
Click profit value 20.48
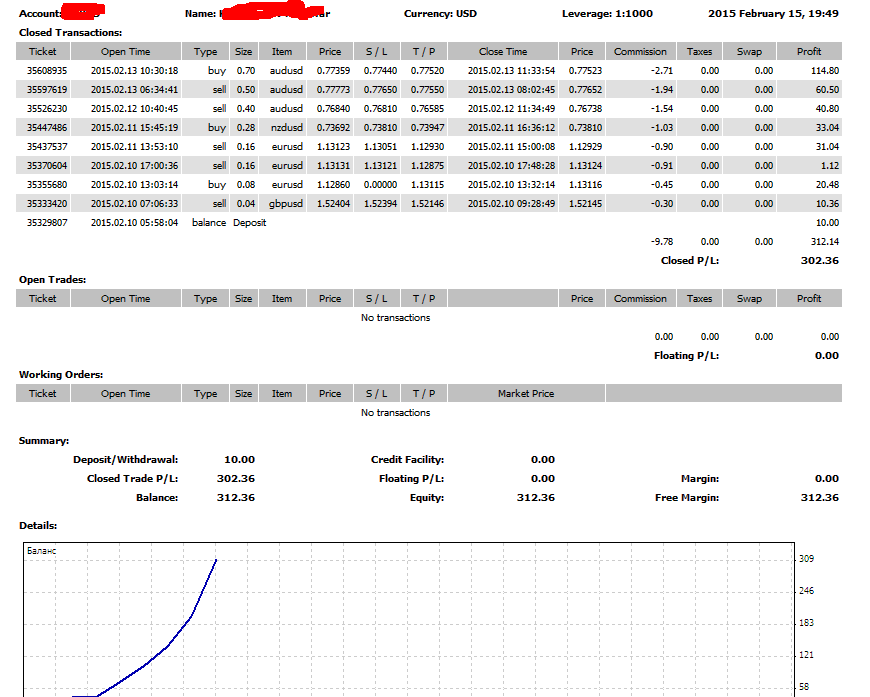tap(827, 184)
